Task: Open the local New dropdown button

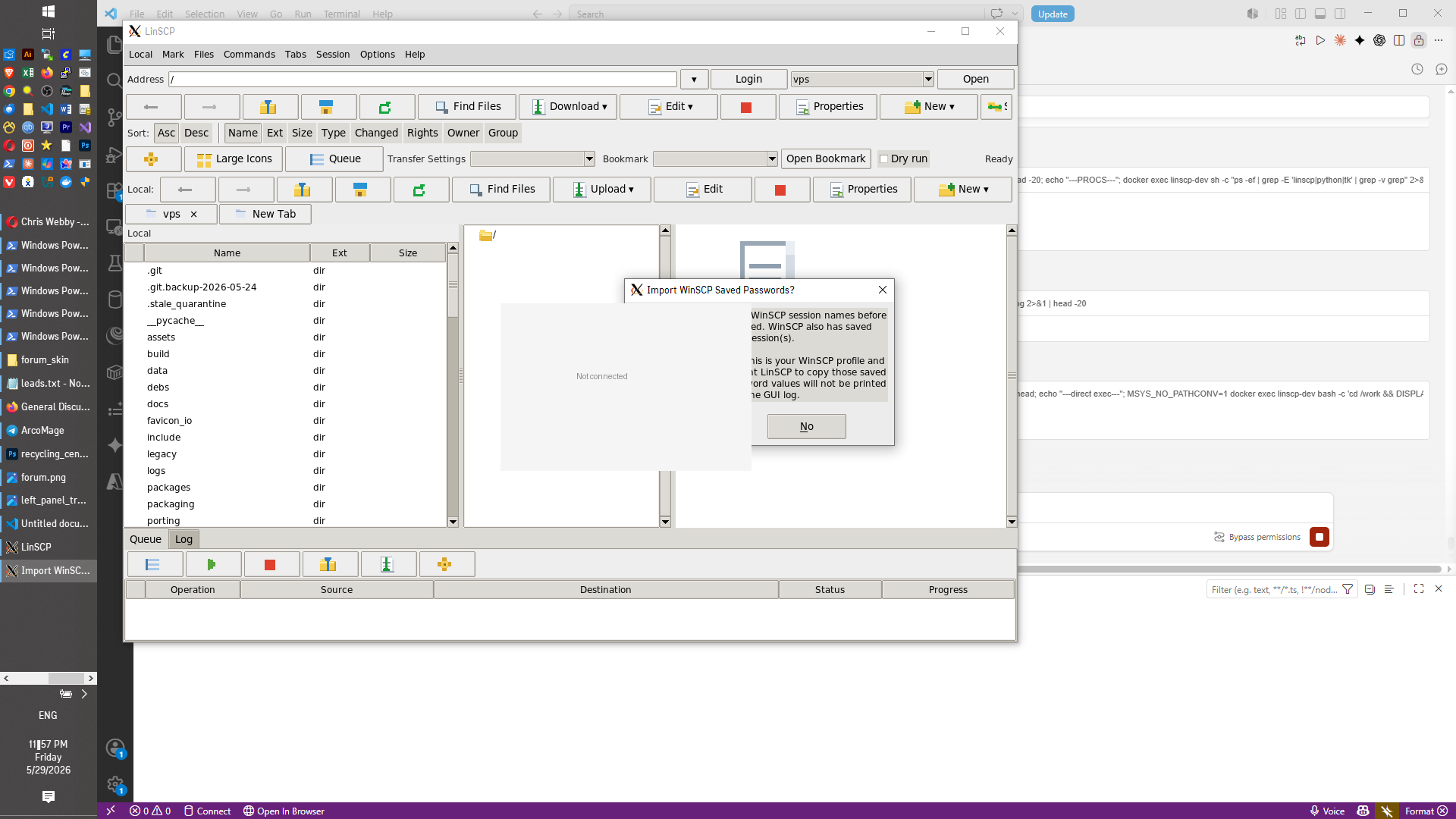Action: 963,190
